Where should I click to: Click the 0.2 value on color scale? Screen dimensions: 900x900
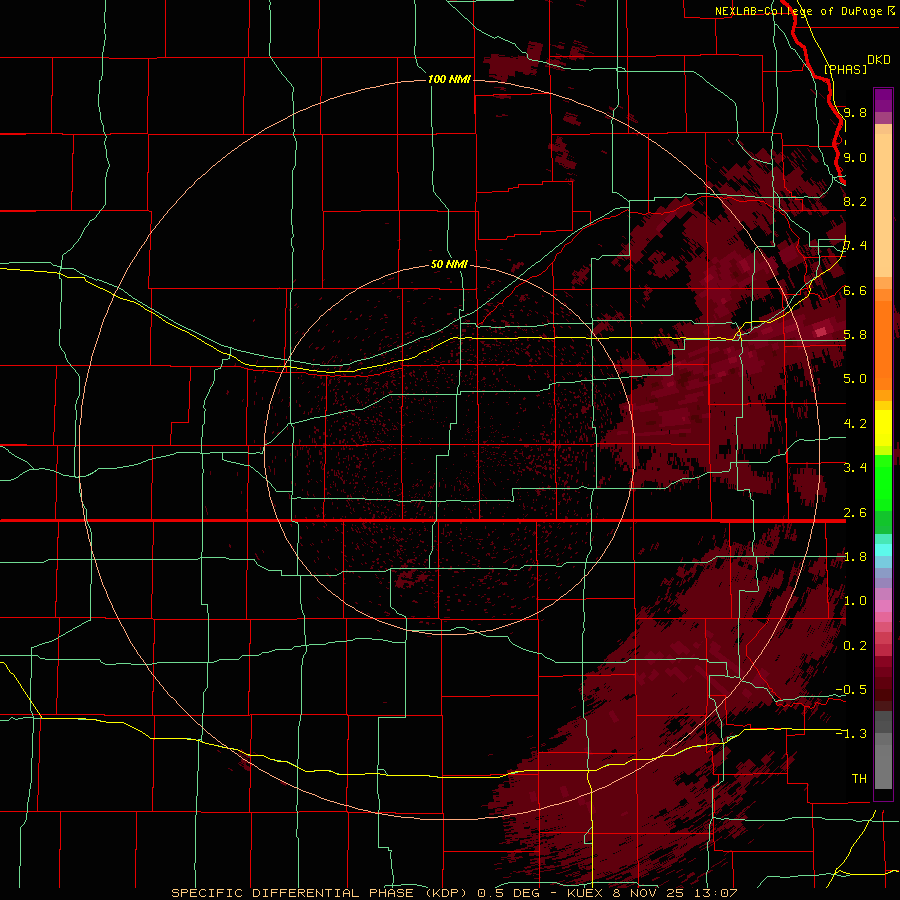(x=855, y=645)
